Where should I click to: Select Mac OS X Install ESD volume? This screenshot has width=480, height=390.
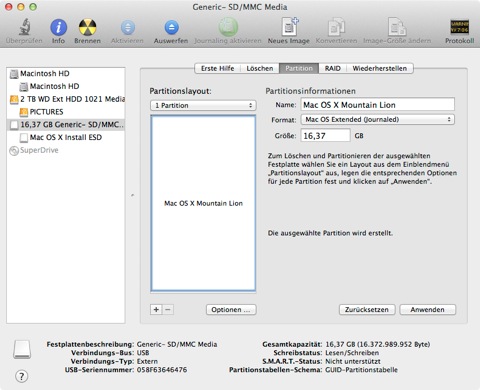pos(66,137)
